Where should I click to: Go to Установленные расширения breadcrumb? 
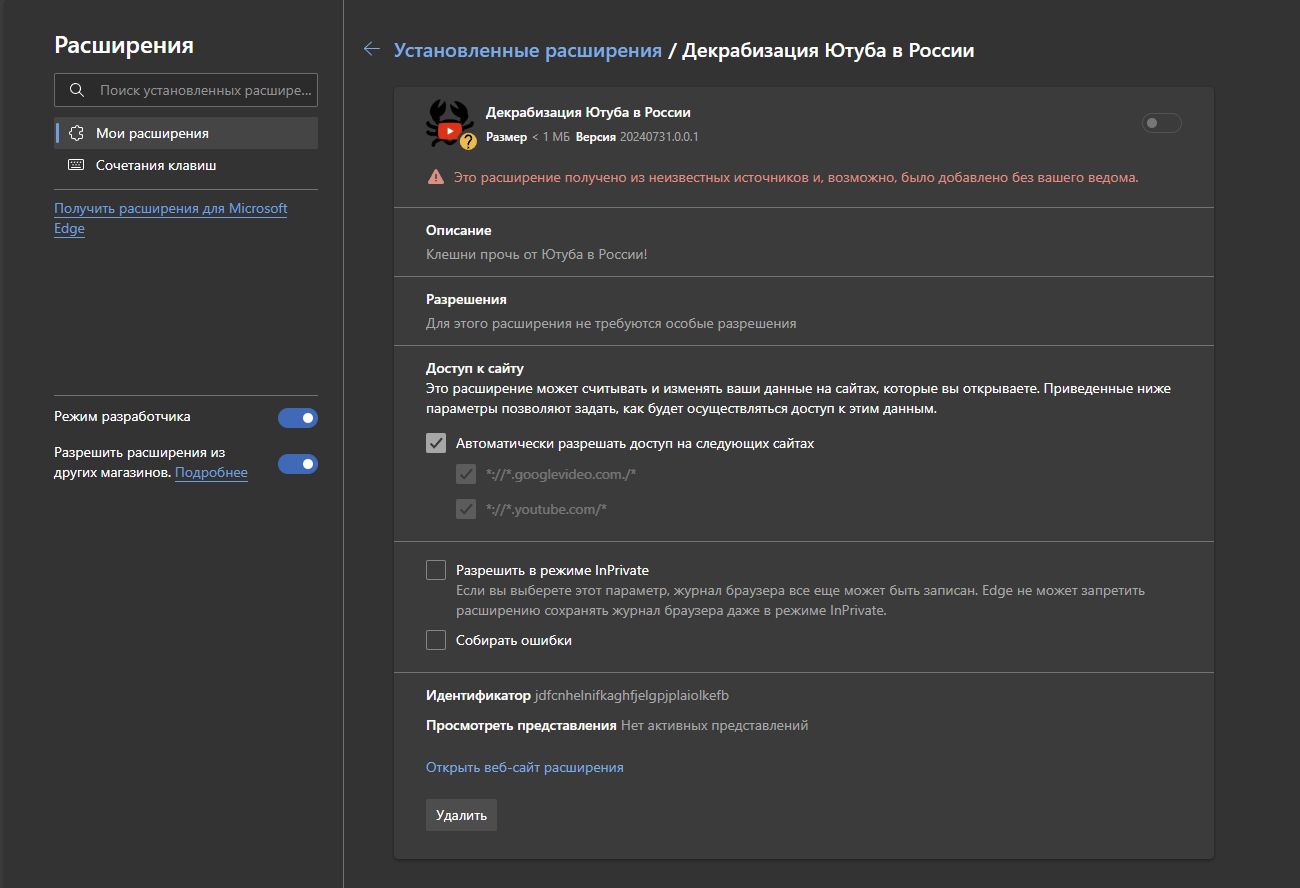(x=528, y=50)
